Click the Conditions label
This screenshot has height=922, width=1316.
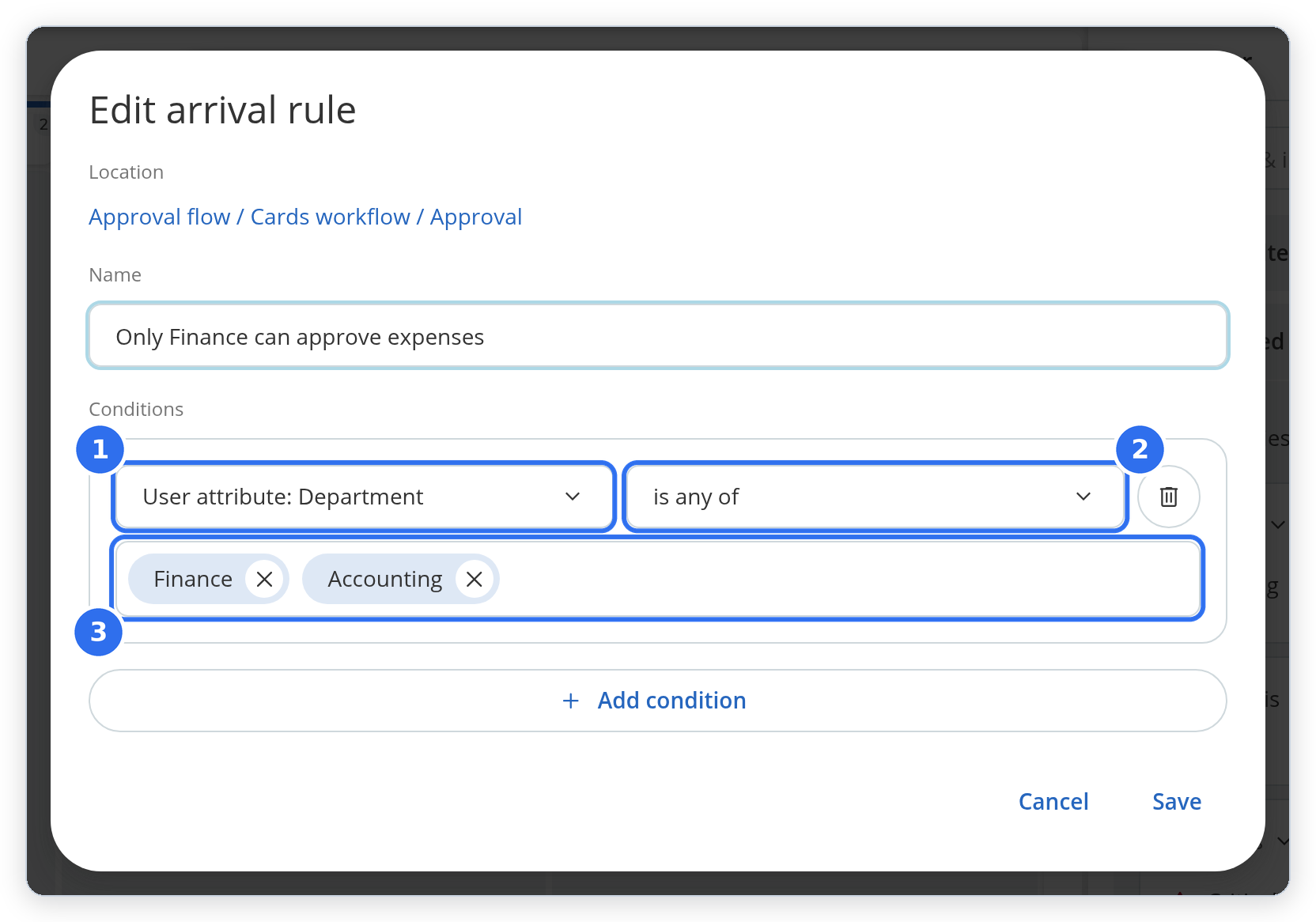(x=136, y=409)
